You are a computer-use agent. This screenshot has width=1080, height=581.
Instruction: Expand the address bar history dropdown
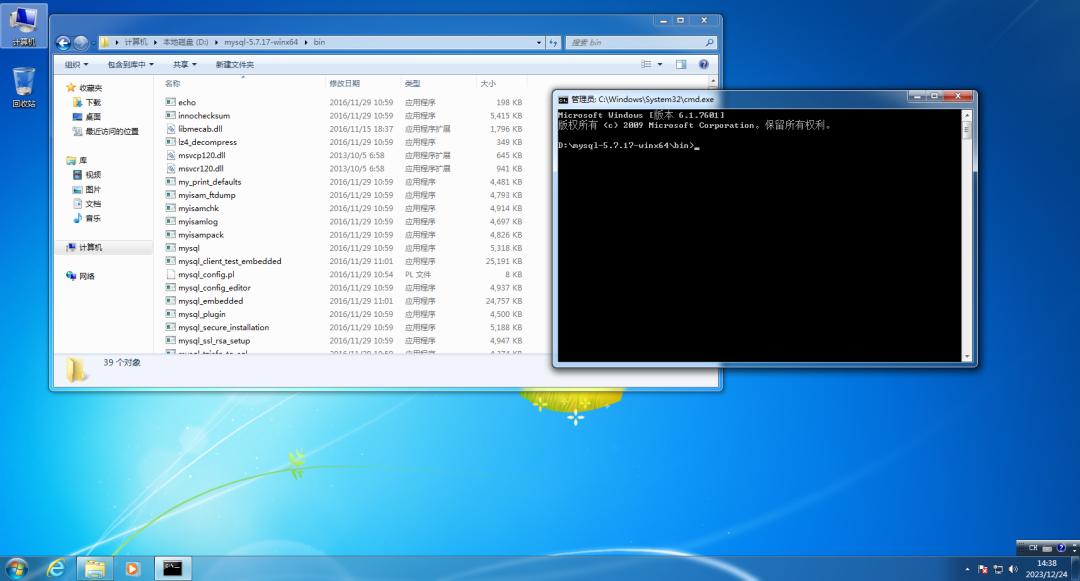539,43
